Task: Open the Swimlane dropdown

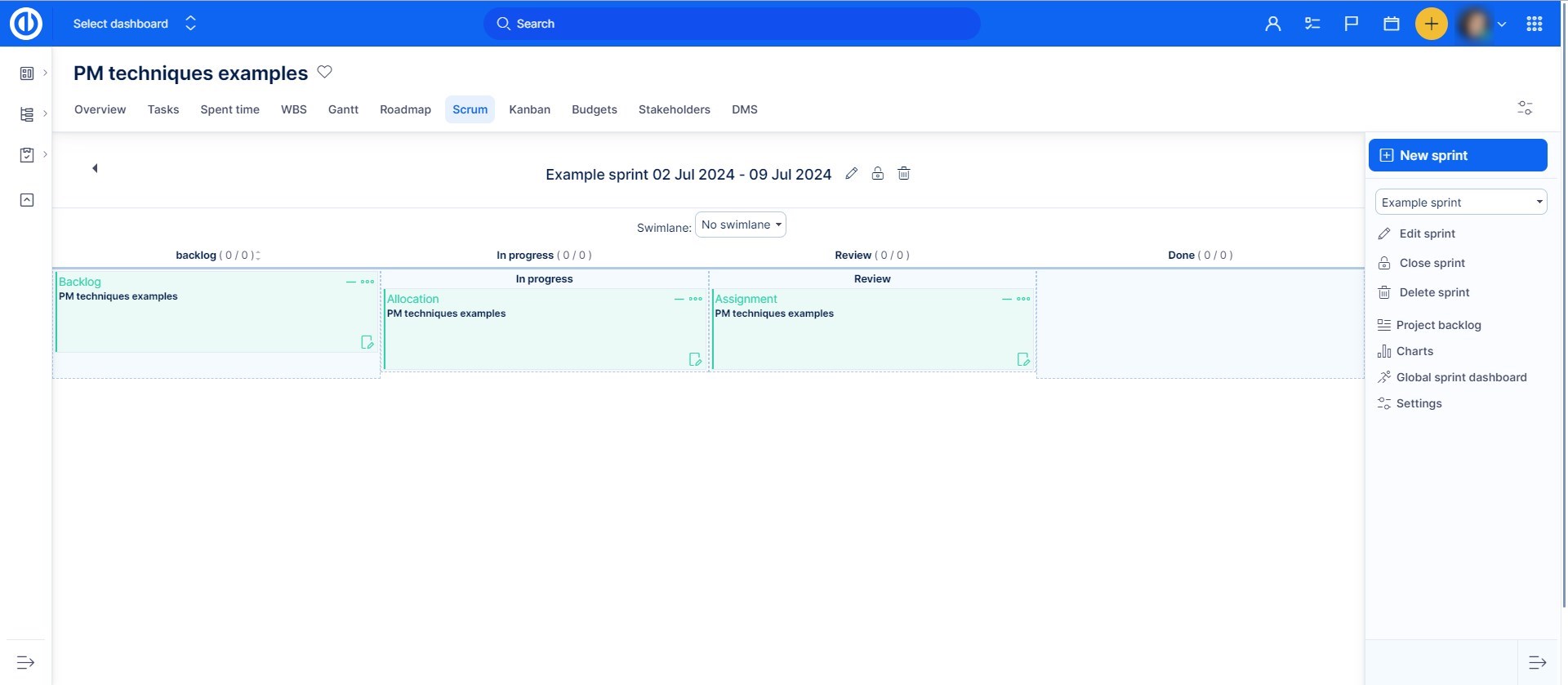Action: click(740, 225)
